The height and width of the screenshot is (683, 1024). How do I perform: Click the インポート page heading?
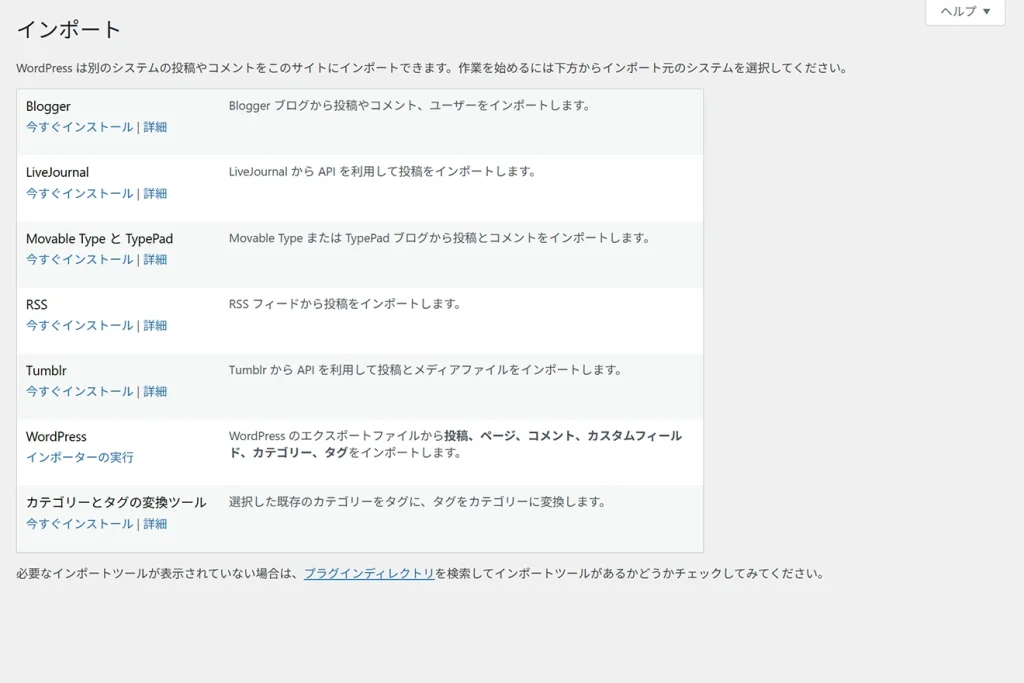[68, 31]
